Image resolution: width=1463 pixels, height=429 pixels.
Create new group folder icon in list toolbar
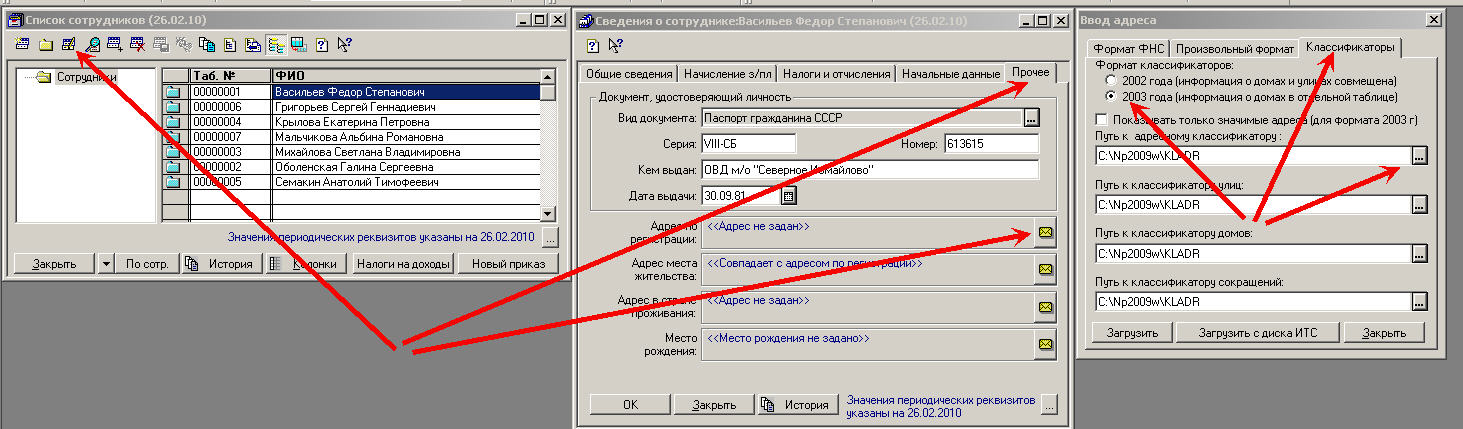pyautogui.click(x=46, y=44)
